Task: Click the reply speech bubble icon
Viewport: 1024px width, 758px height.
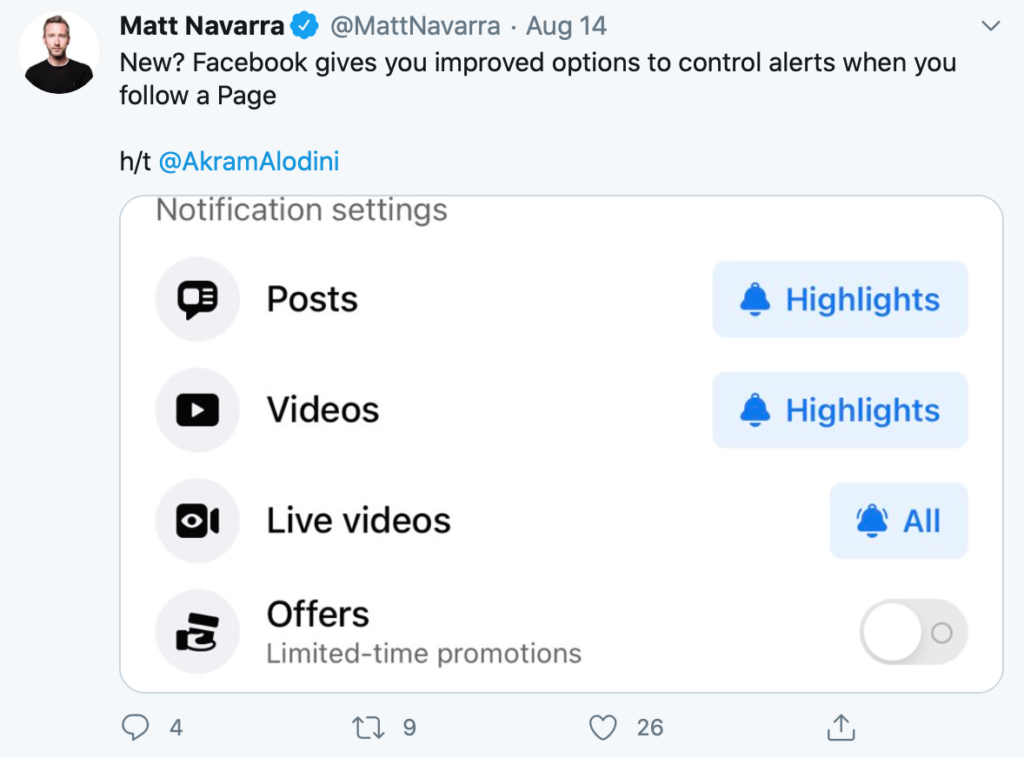Action: pyautogui.click(x=134, y=727)
